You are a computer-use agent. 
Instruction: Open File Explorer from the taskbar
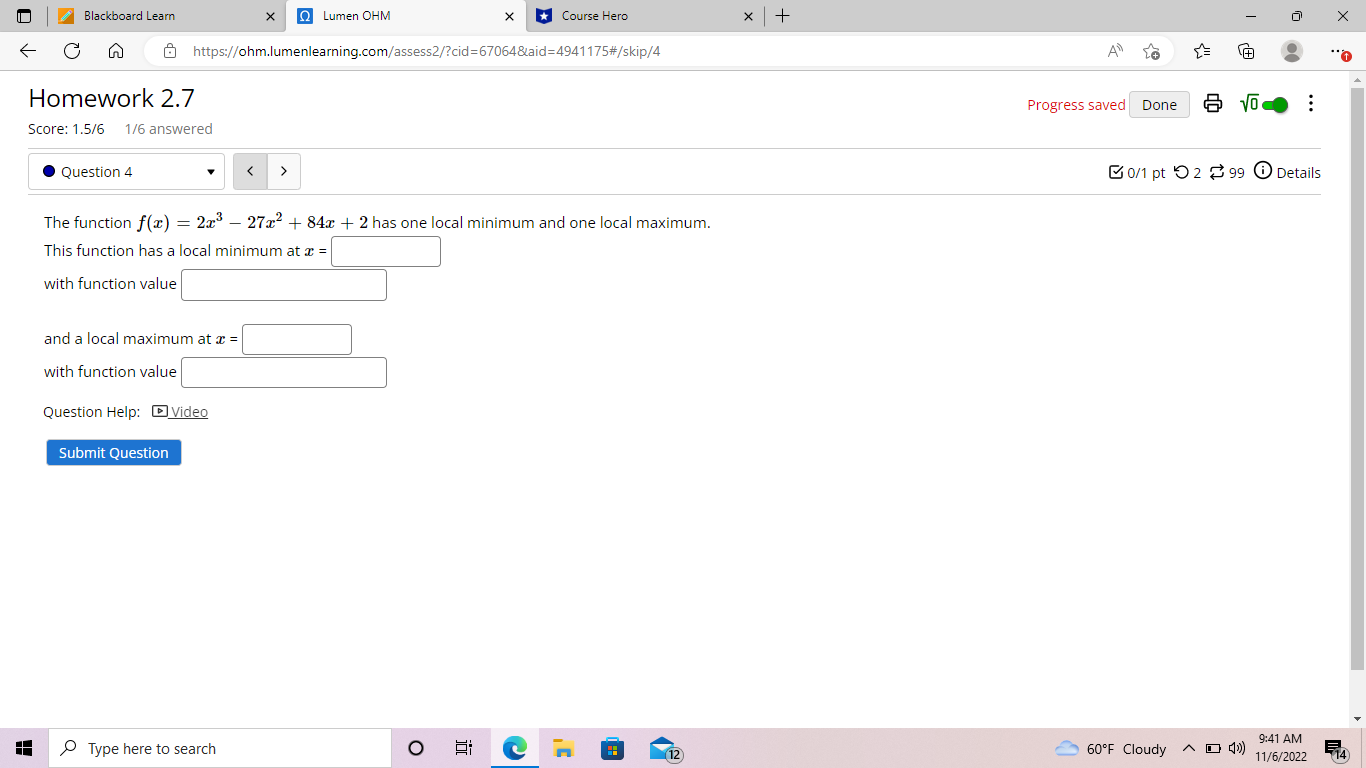[x=563, y=748]
